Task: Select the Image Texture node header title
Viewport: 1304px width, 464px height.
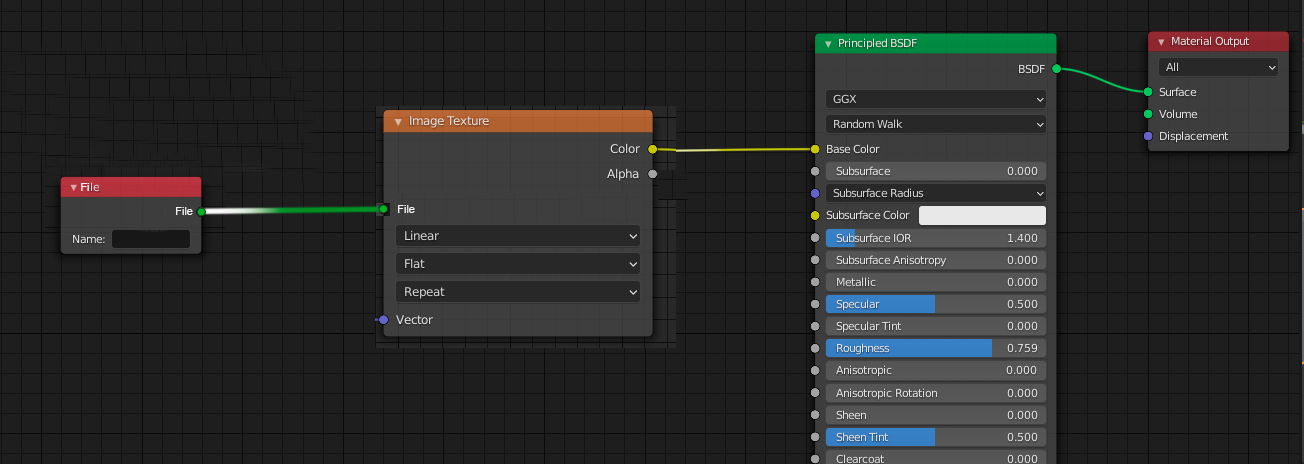Action: pyautogui.click(x=449, y=121)
